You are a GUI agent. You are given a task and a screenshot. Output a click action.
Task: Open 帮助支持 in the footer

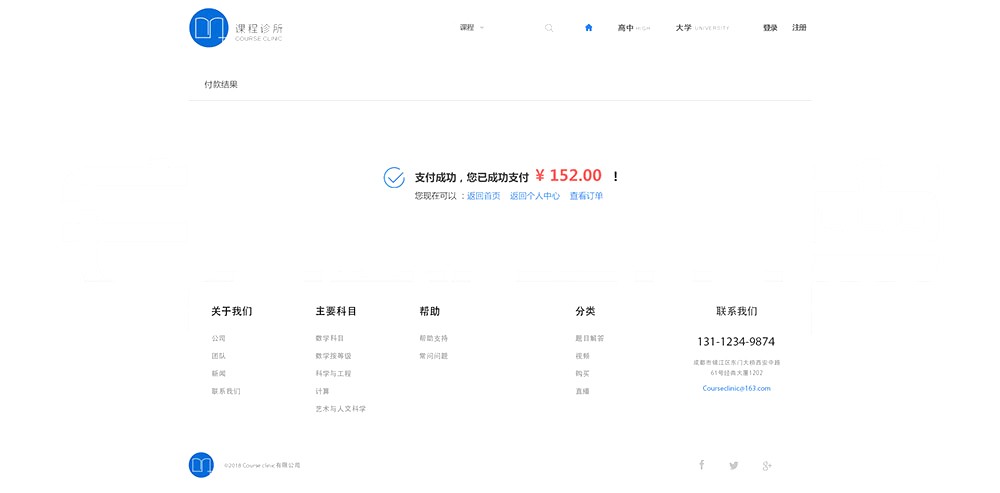coord(433,338)
